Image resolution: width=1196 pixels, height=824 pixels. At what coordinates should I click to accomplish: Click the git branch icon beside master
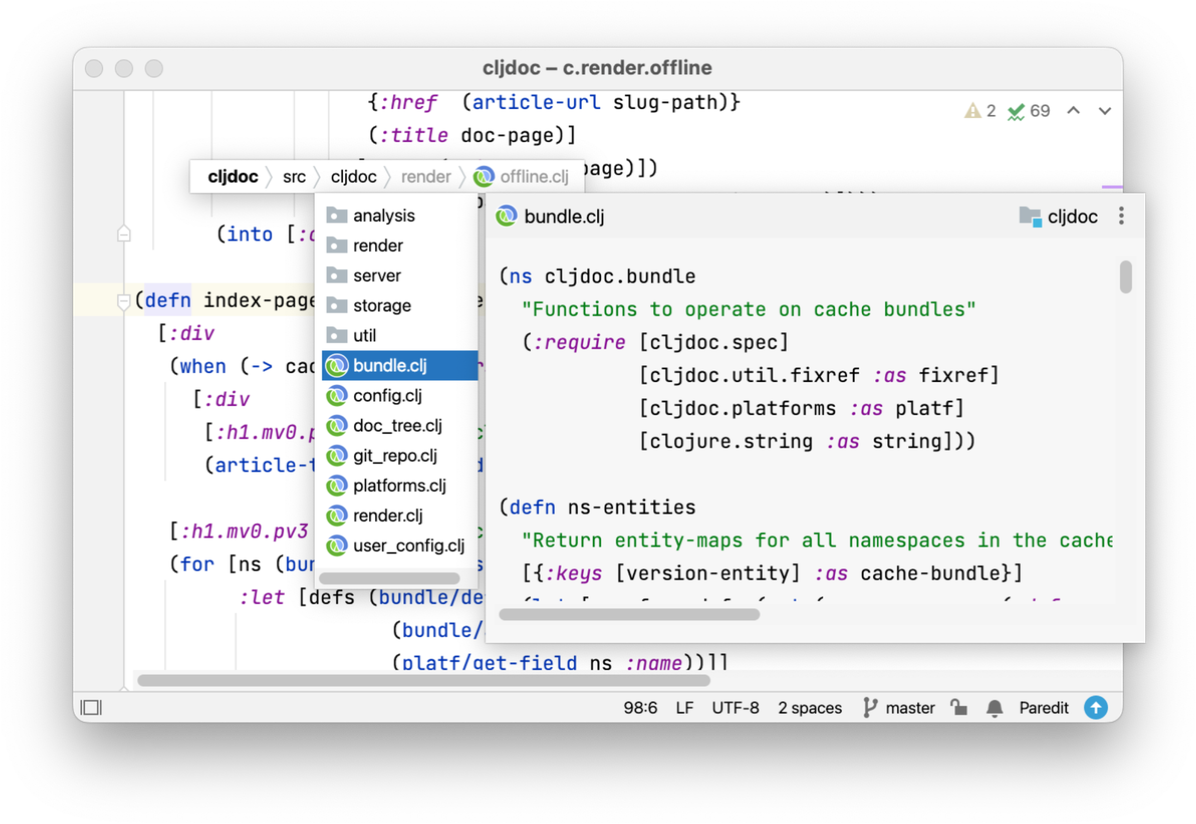(870, 708)
